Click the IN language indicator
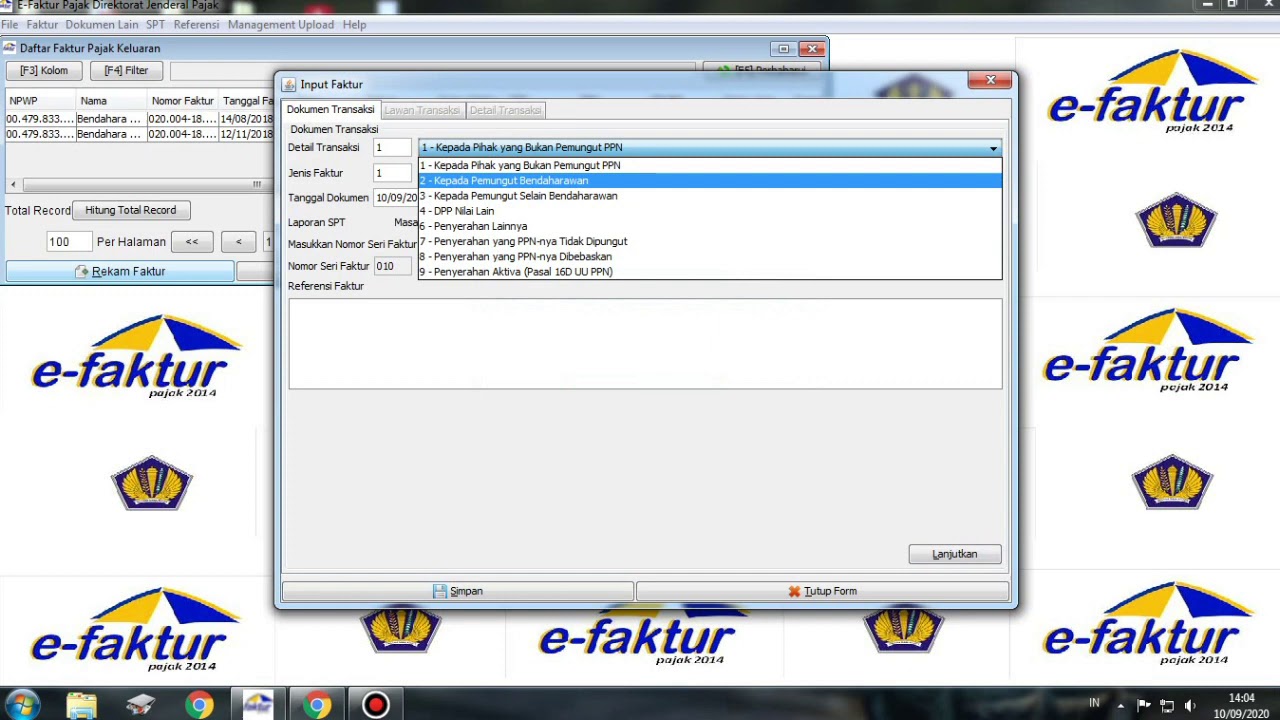The width and height of the screenshot is (1280, 720). tap(1094, 703)
